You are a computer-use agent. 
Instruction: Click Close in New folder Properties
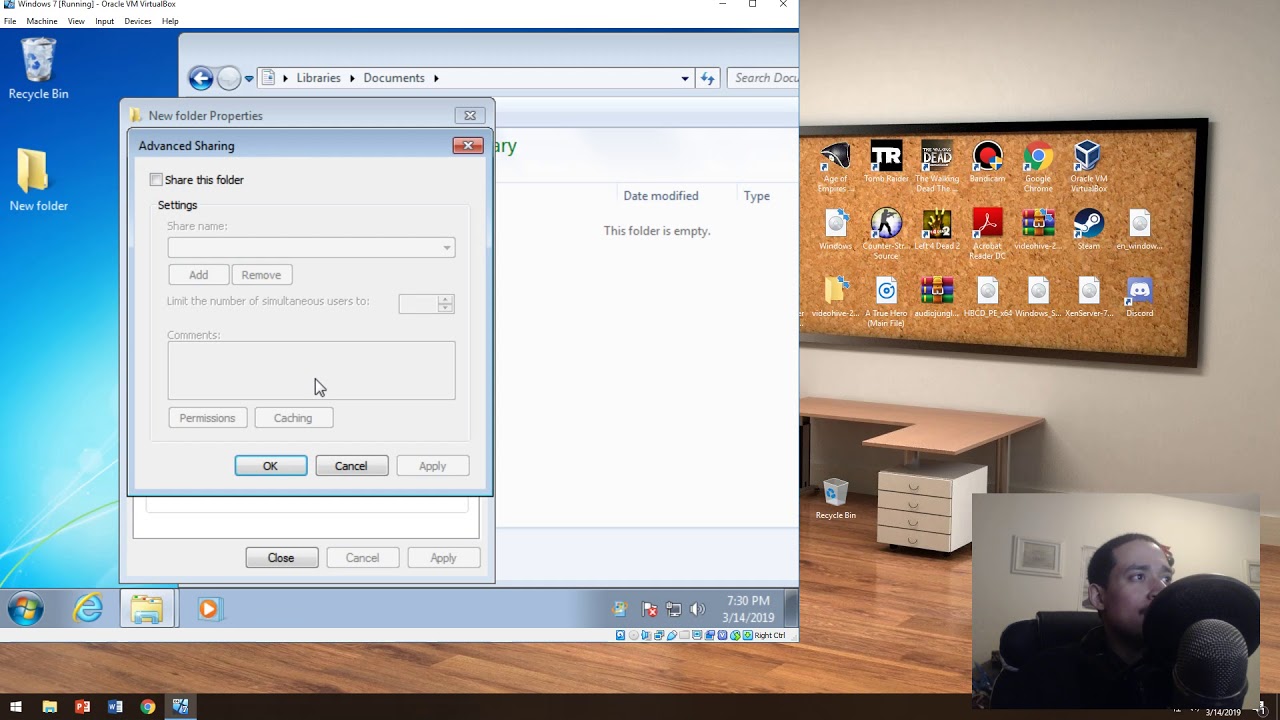(281, 558)
